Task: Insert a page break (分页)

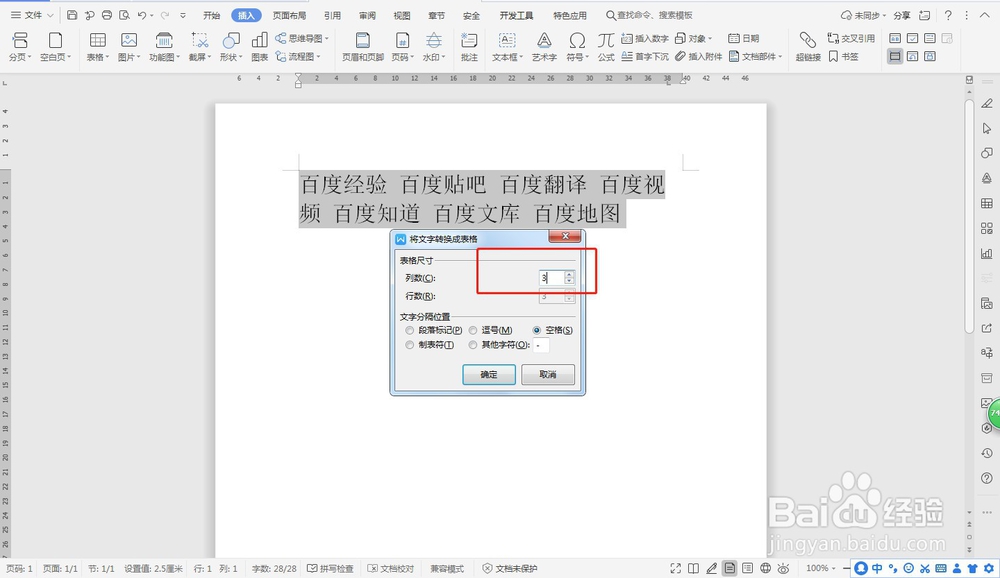Action: pos(20,47)
